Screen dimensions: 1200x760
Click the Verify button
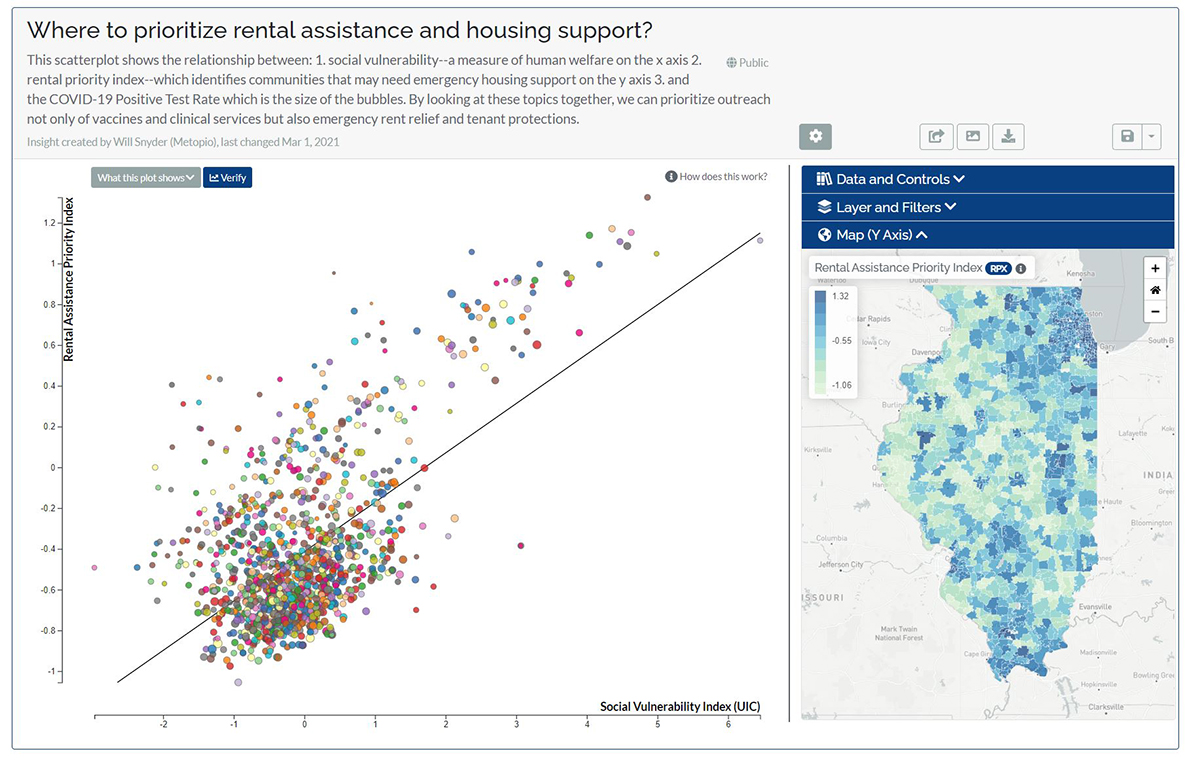[228, 178]
